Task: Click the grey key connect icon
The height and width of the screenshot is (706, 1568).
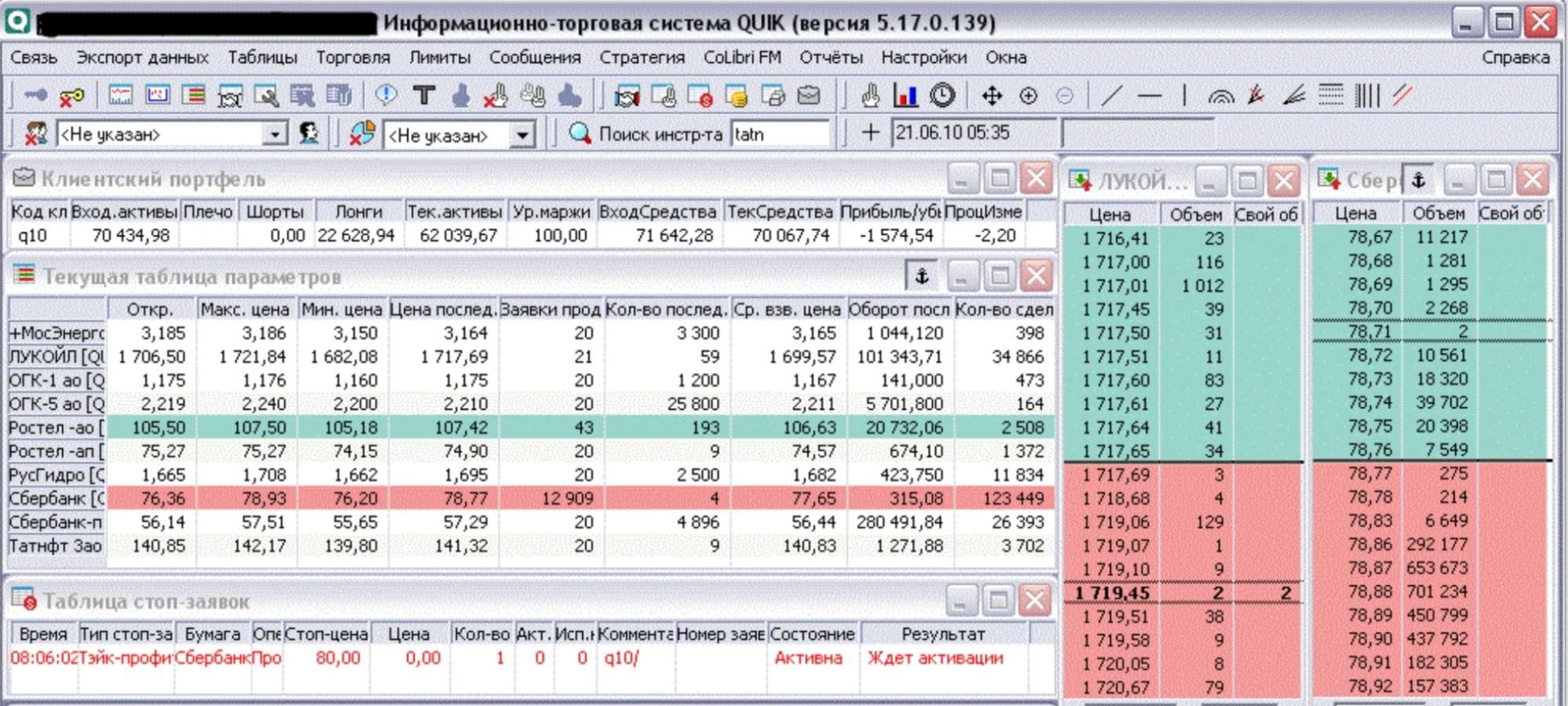Action: pos(35,96)
